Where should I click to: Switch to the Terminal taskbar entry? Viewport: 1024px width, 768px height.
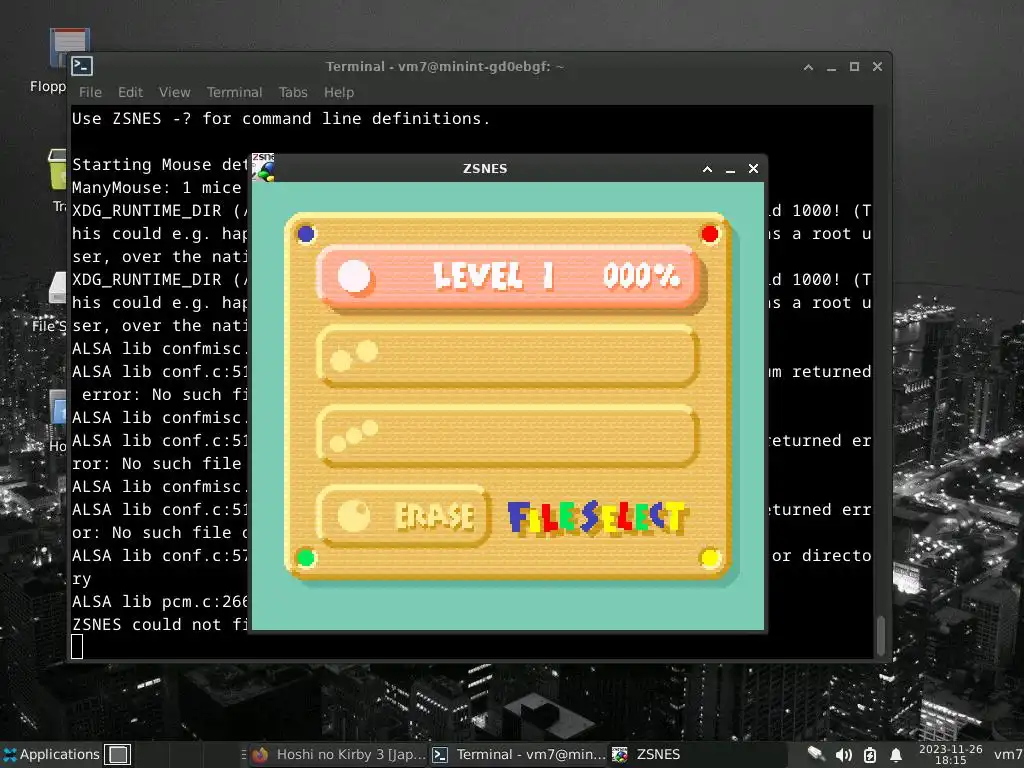(x=519, y=754)
